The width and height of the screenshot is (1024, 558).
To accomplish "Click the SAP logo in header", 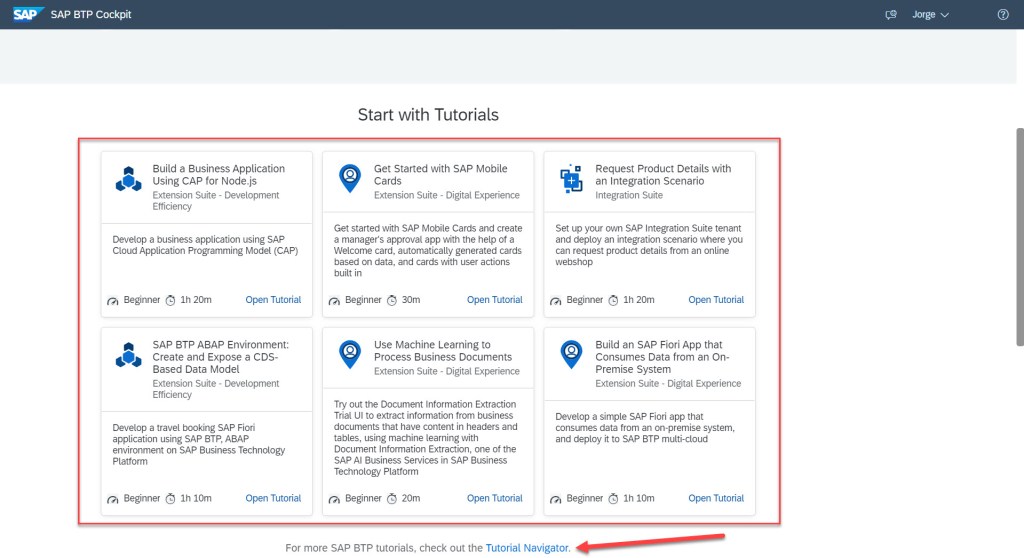I will 25,14.
